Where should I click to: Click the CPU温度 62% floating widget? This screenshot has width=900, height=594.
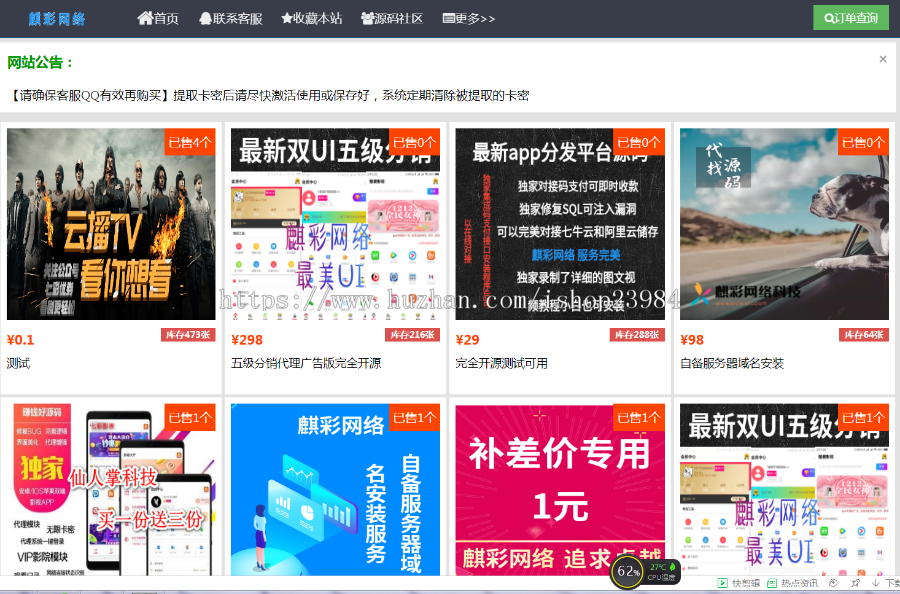[x=645, y=572]
